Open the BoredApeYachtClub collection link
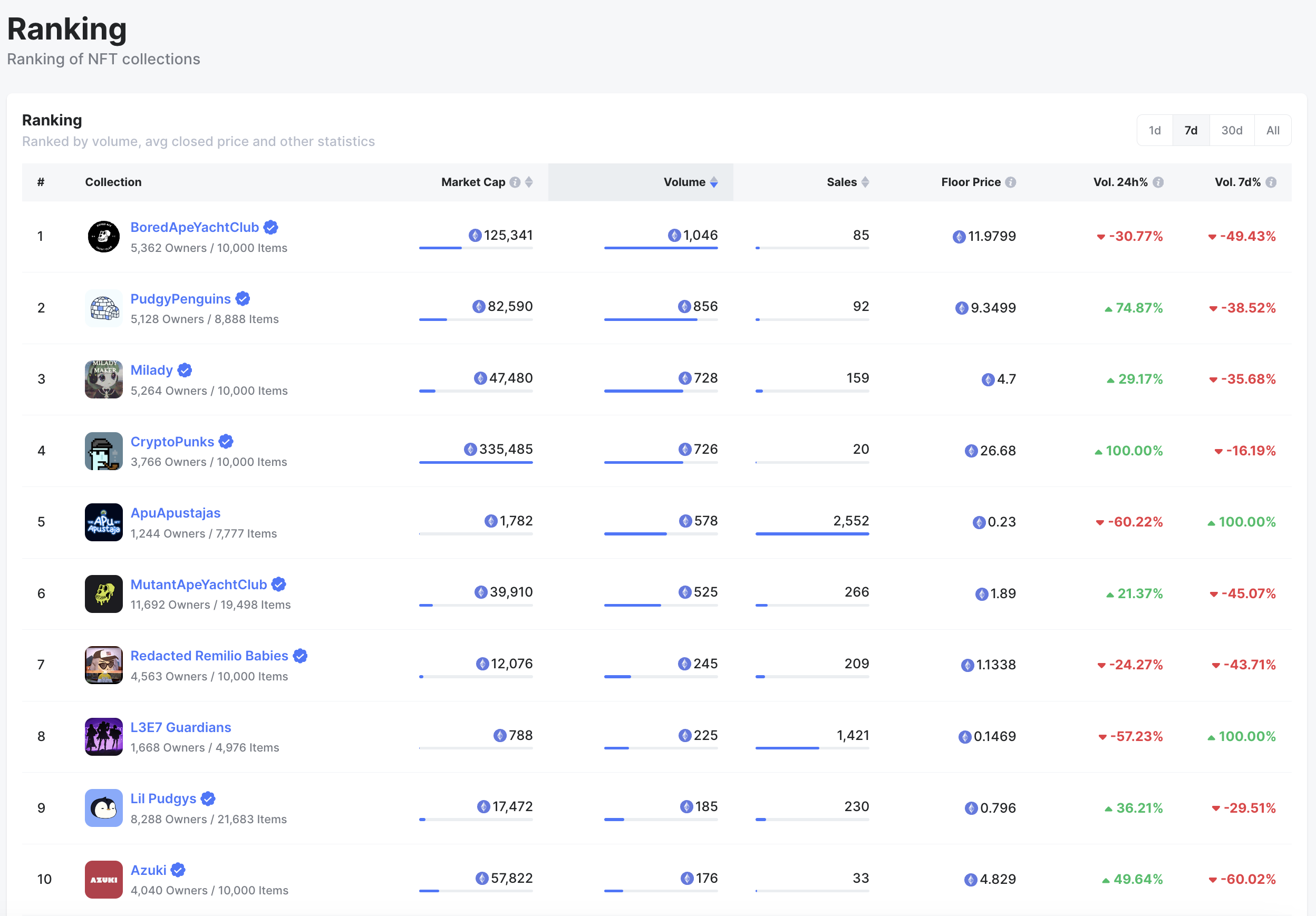 (x=195, y=228)
